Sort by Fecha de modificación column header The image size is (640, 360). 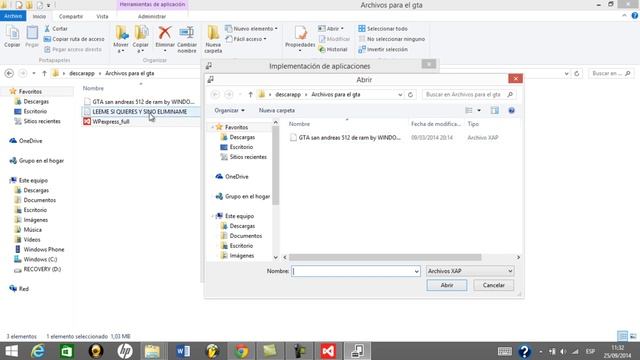(436, 124)
